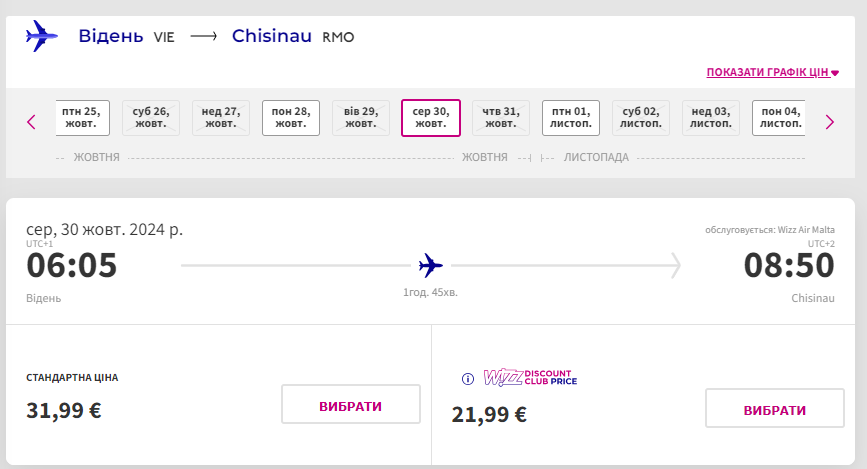This screenshot has width=867, height=469.
Task: Click the info icon near Wizz Discount Club
Action: pos(467,379)
